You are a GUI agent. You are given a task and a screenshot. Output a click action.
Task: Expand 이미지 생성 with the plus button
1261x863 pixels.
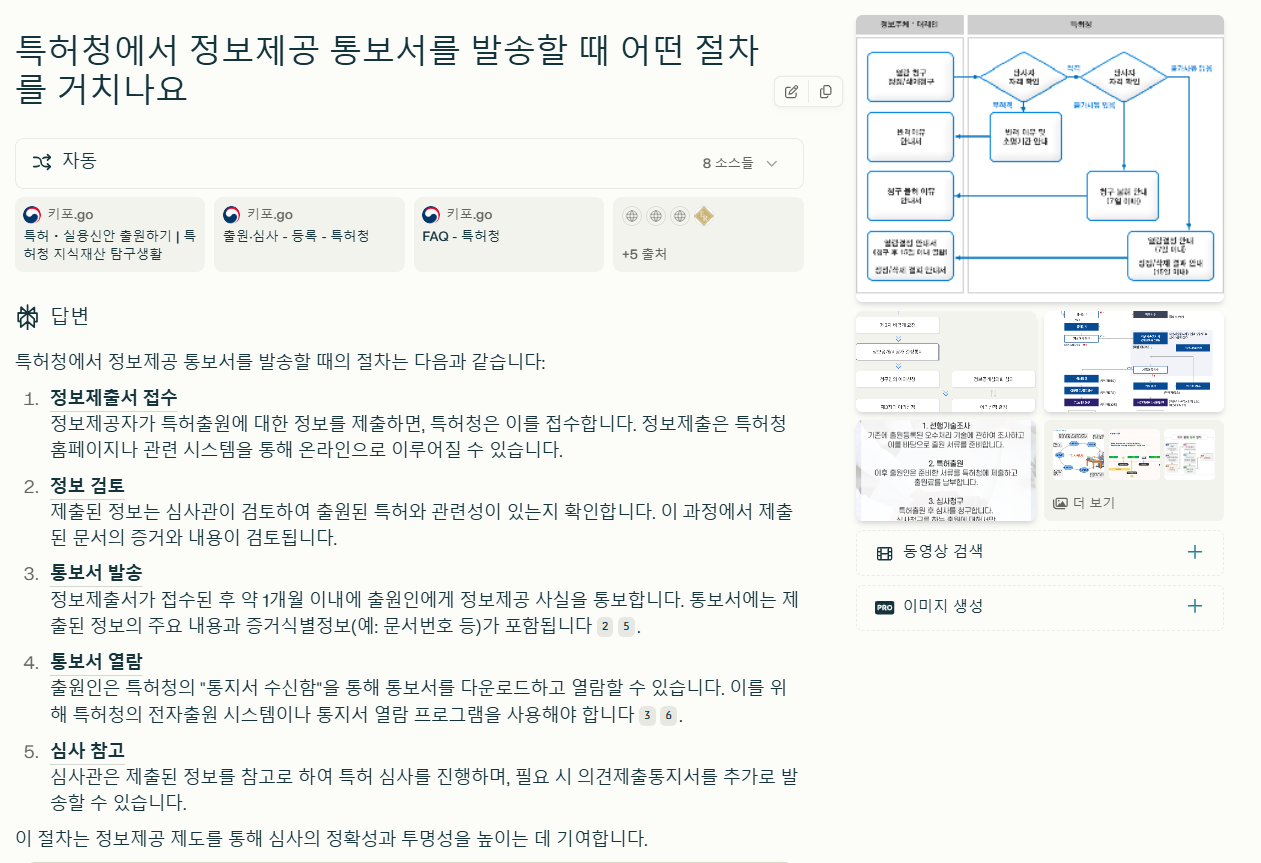point(1195,607)
